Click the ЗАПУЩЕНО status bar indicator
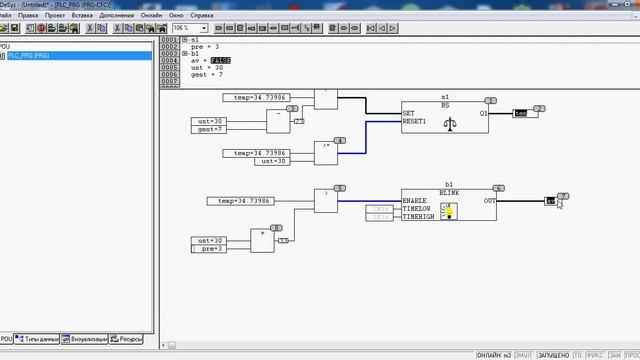640x360 pixels. point(553,356)
